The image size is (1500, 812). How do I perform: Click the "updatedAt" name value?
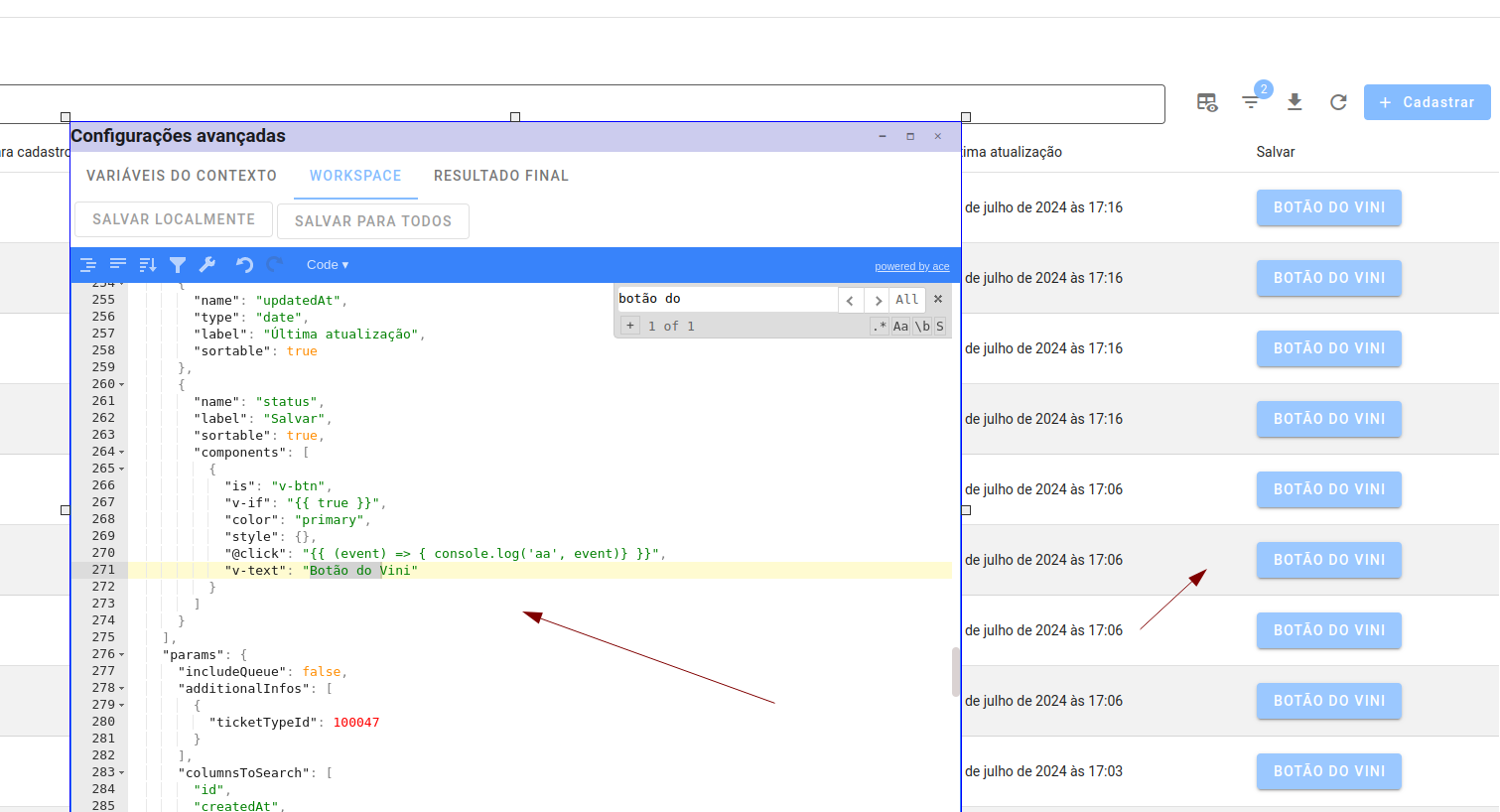(x=298, y=301)
